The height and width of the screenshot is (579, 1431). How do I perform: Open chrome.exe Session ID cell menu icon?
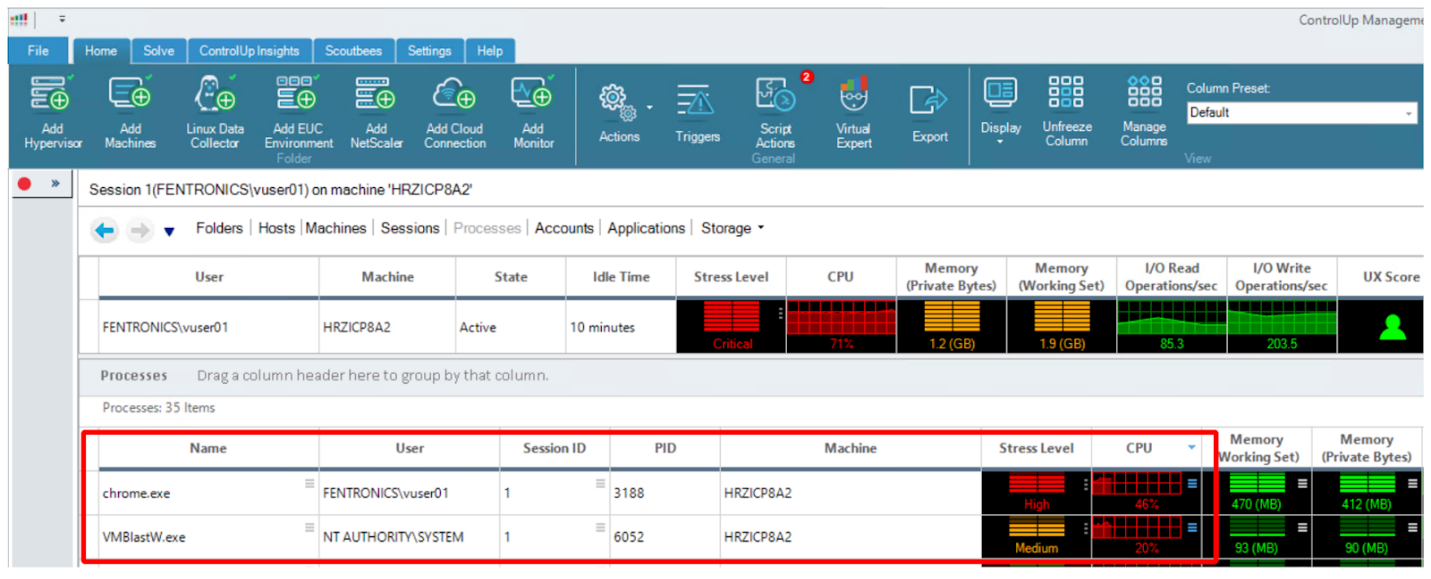pyautogui.click(x=600, y=483)
